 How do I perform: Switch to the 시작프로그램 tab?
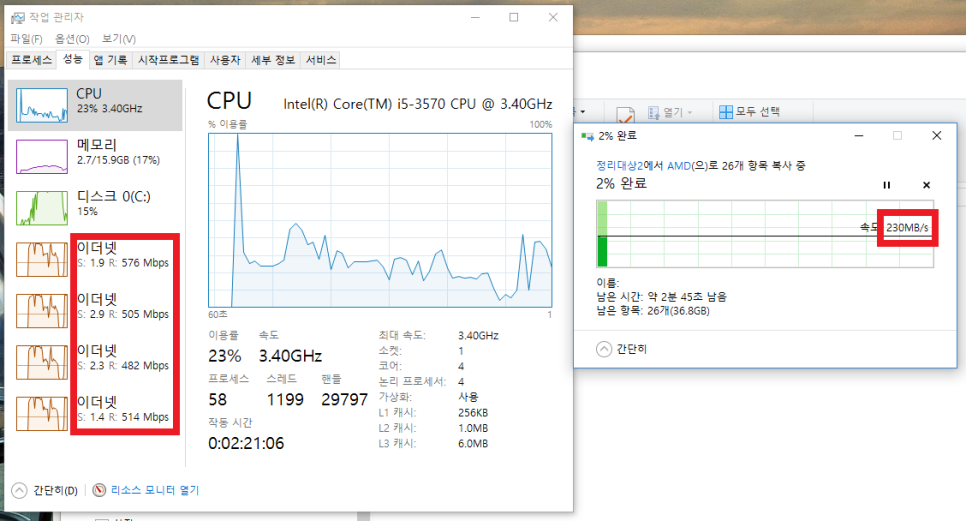tap(168, 60)
